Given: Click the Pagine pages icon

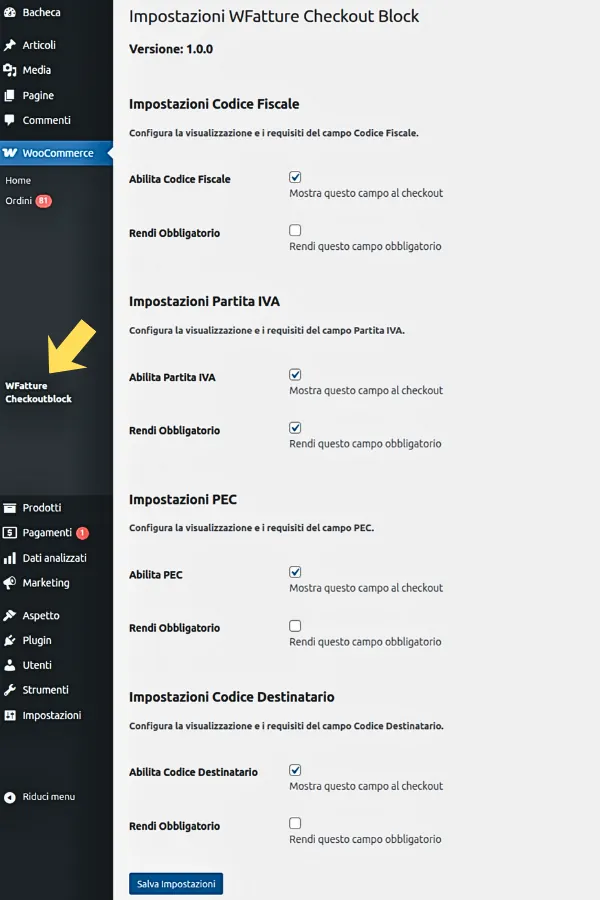Looking at the screenshot, I should [9, 95].
